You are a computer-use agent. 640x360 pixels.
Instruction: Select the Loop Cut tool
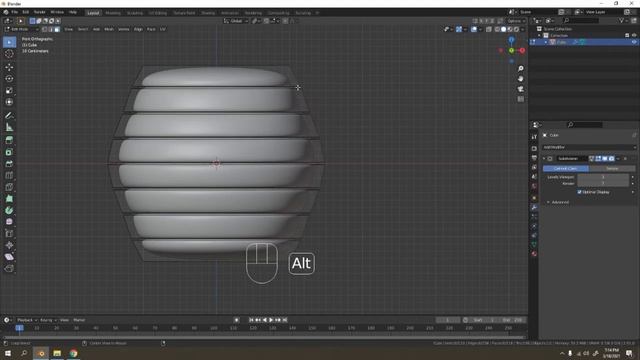9,175
